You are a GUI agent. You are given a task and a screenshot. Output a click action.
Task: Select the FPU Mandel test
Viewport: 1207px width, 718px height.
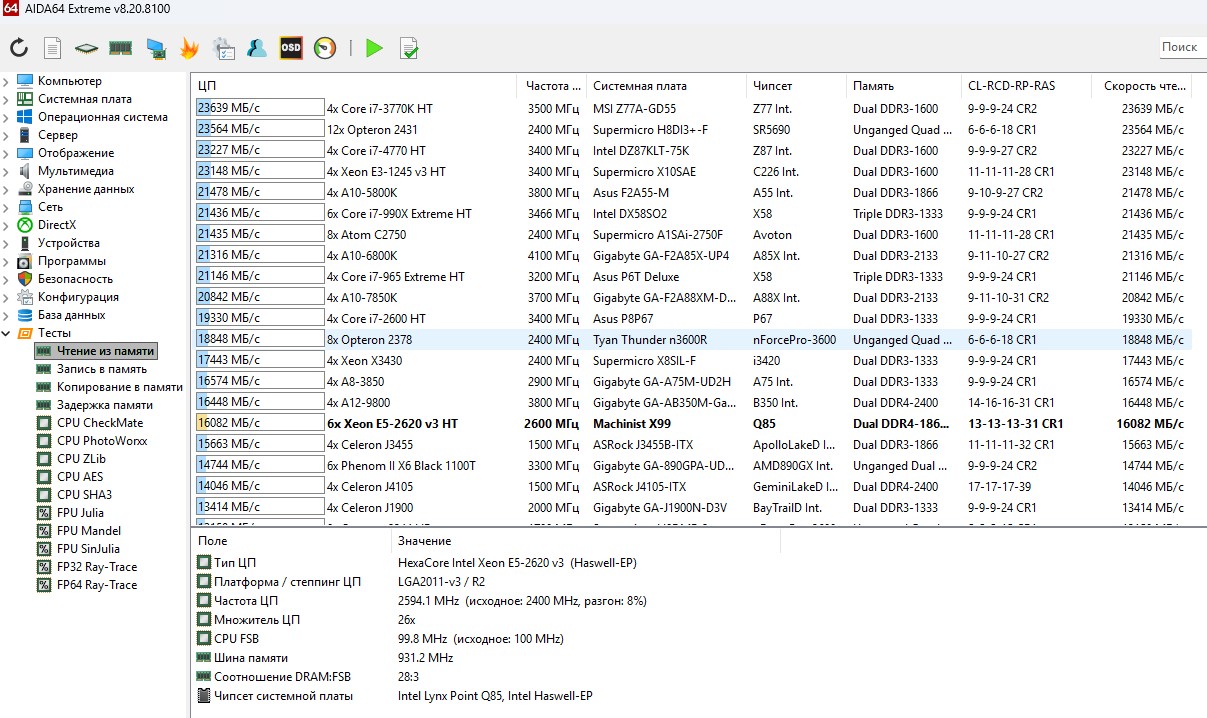[89, 531]
